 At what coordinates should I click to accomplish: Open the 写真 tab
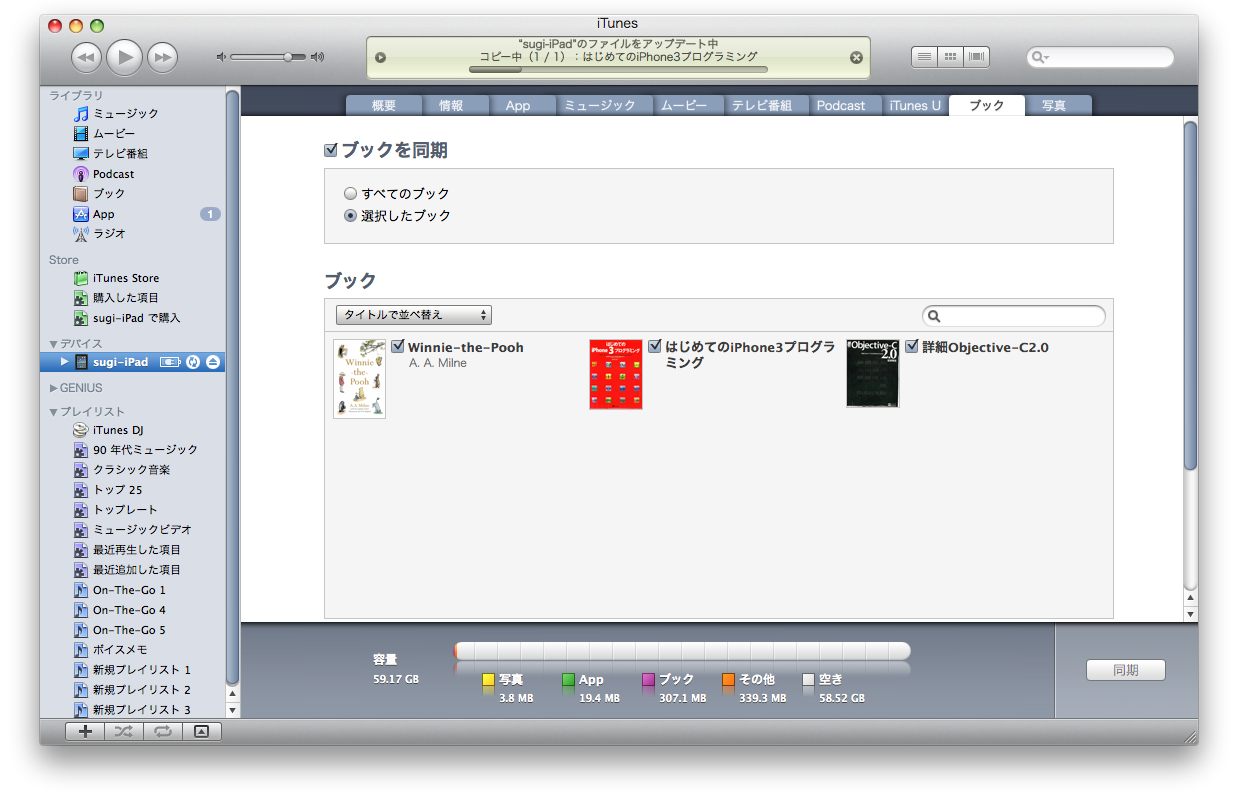[1053, 105]
